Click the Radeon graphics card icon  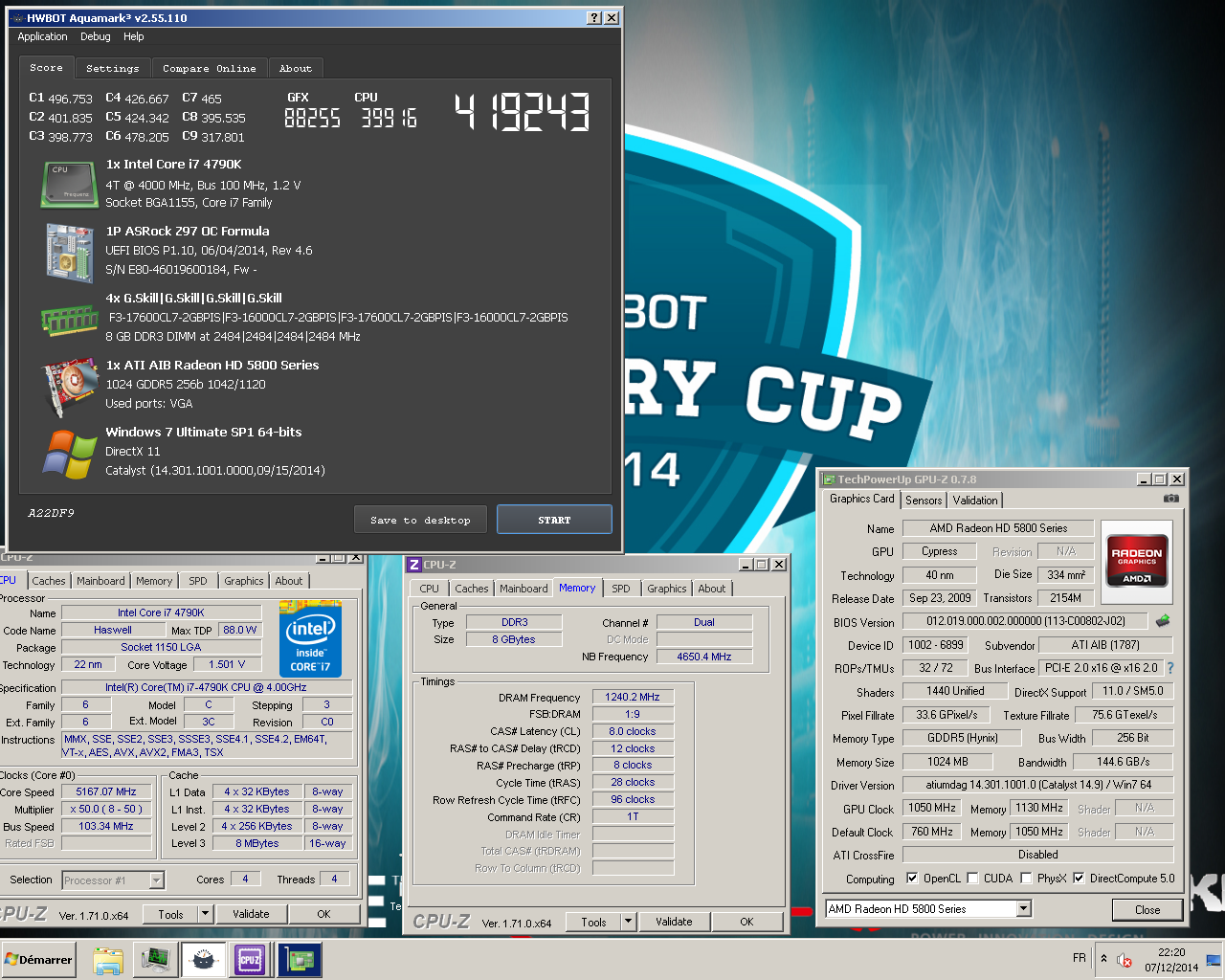point(70,388)
